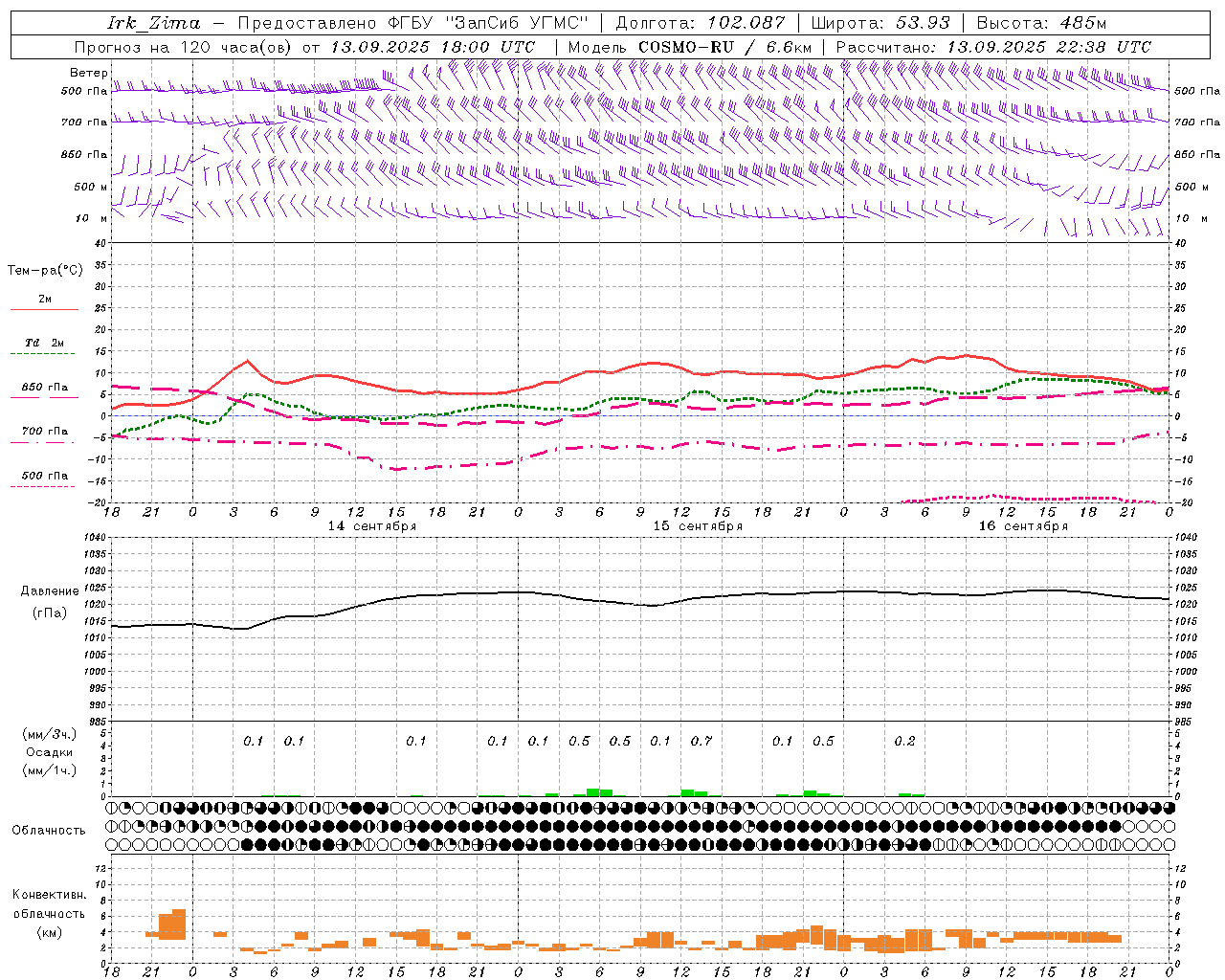This screenshot has height=980, width=1225.
Task: Select the provider text ФГБУ "ЗапСиб УГМС"
Action: 490,23
